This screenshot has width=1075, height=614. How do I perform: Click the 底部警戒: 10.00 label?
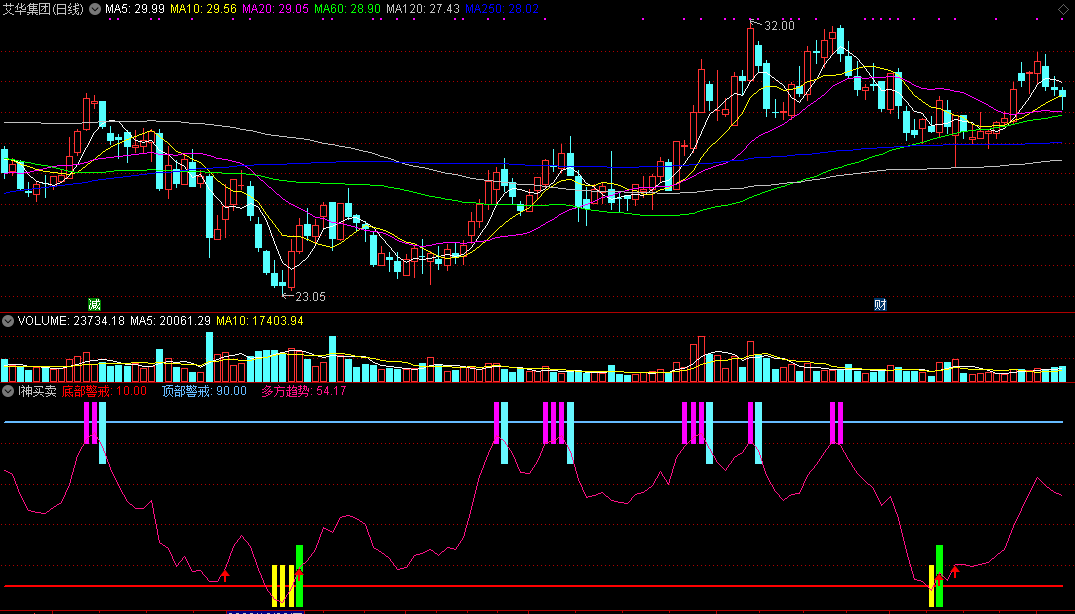(104, 391)
